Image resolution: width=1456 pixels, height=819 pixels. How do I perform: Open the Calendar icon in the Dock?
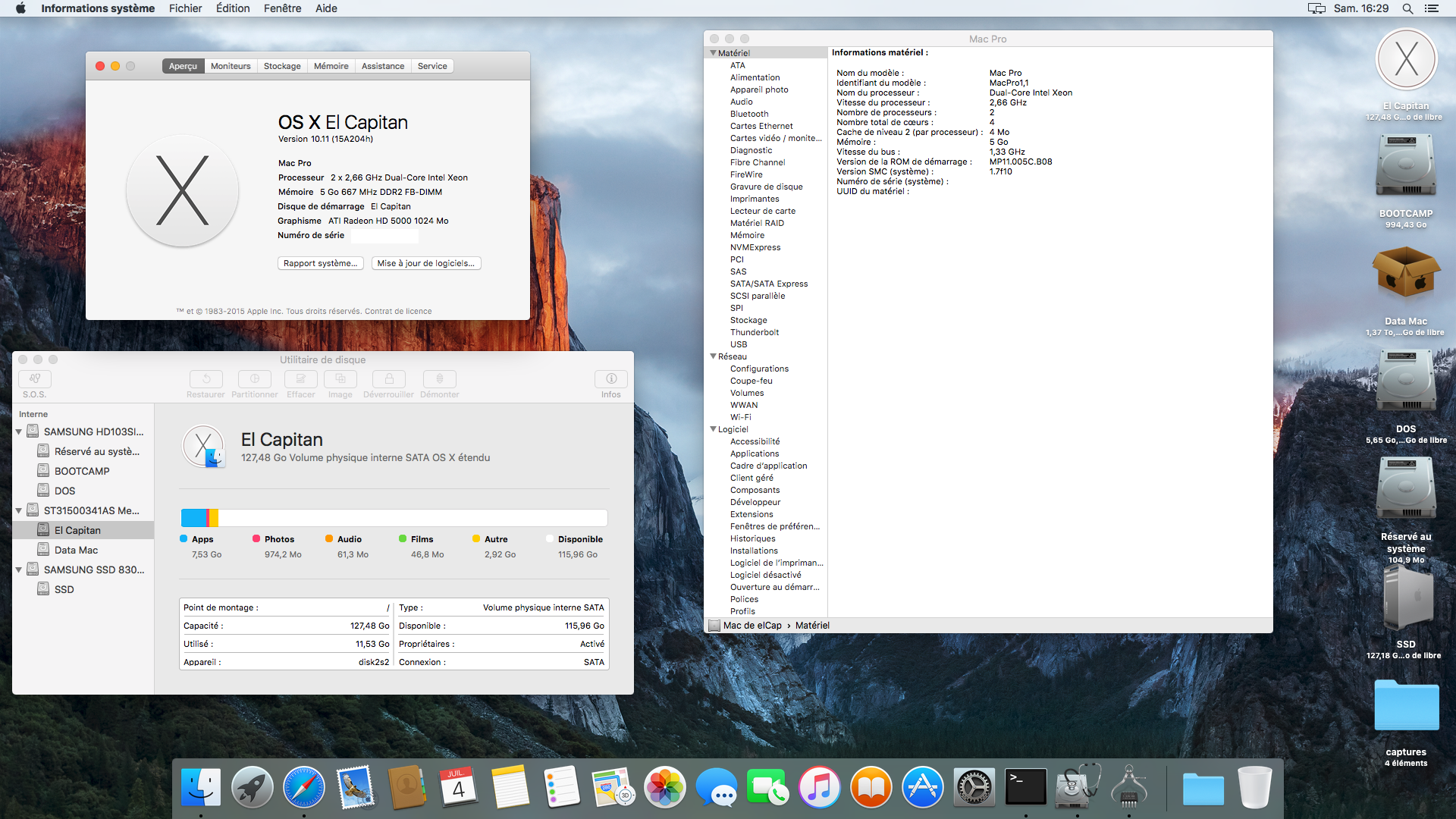(459, 787)
